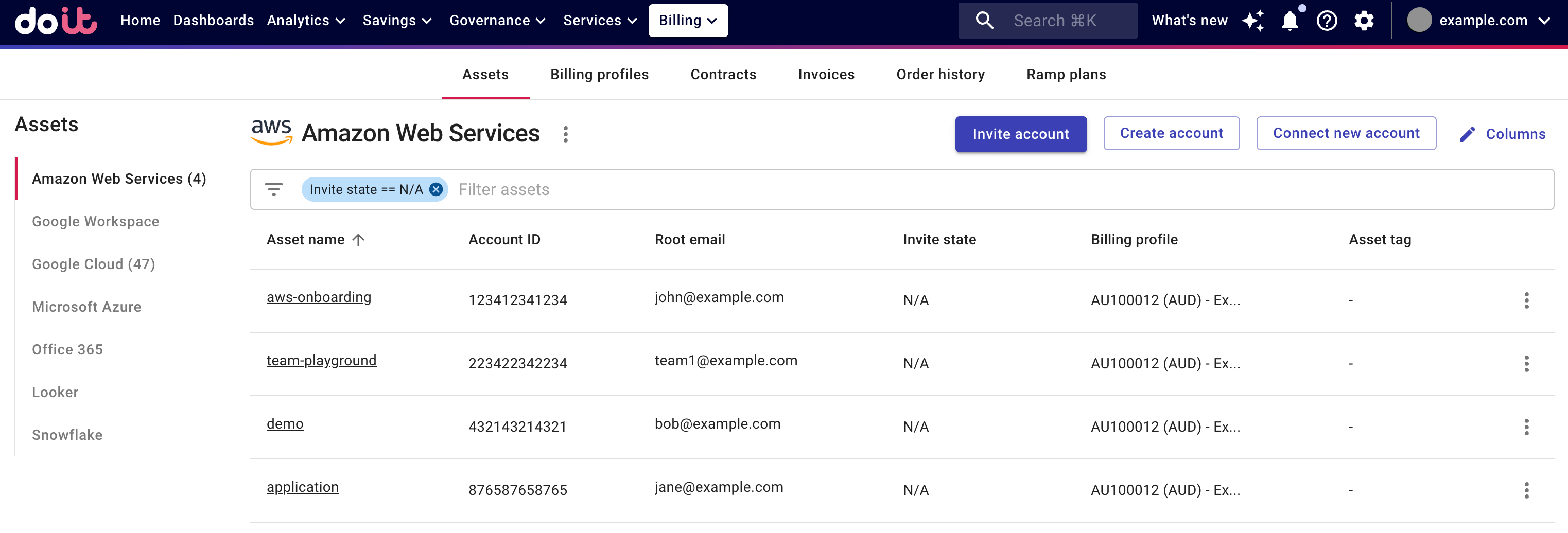Open the Order history tab
Image resolution: width=1568 pixels, height=533 pixels.
coord(940,74)
